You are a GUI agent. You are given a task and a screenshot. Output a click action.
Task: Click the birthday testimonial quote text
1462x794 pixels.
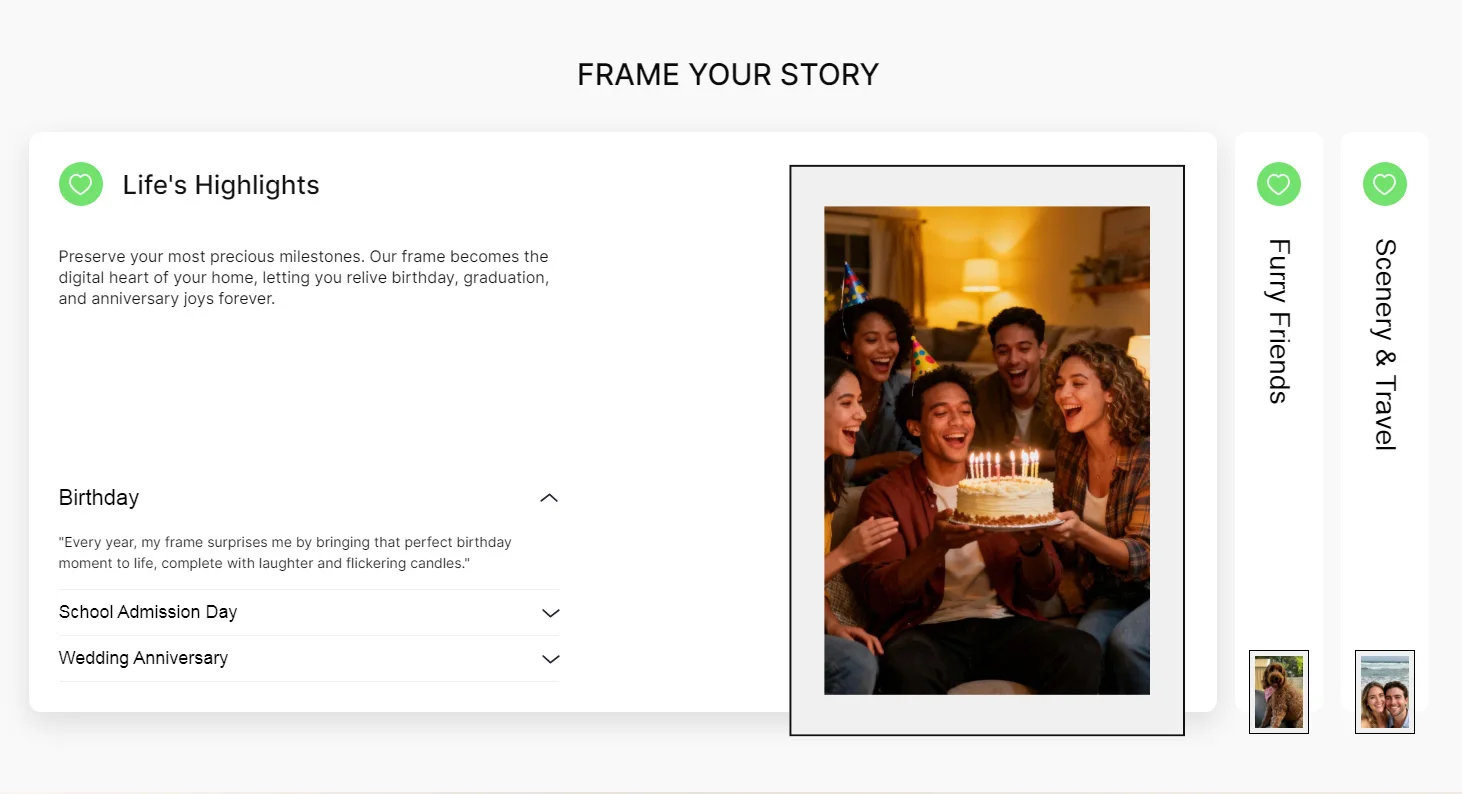pyautogui.click(x=285, y=553)
